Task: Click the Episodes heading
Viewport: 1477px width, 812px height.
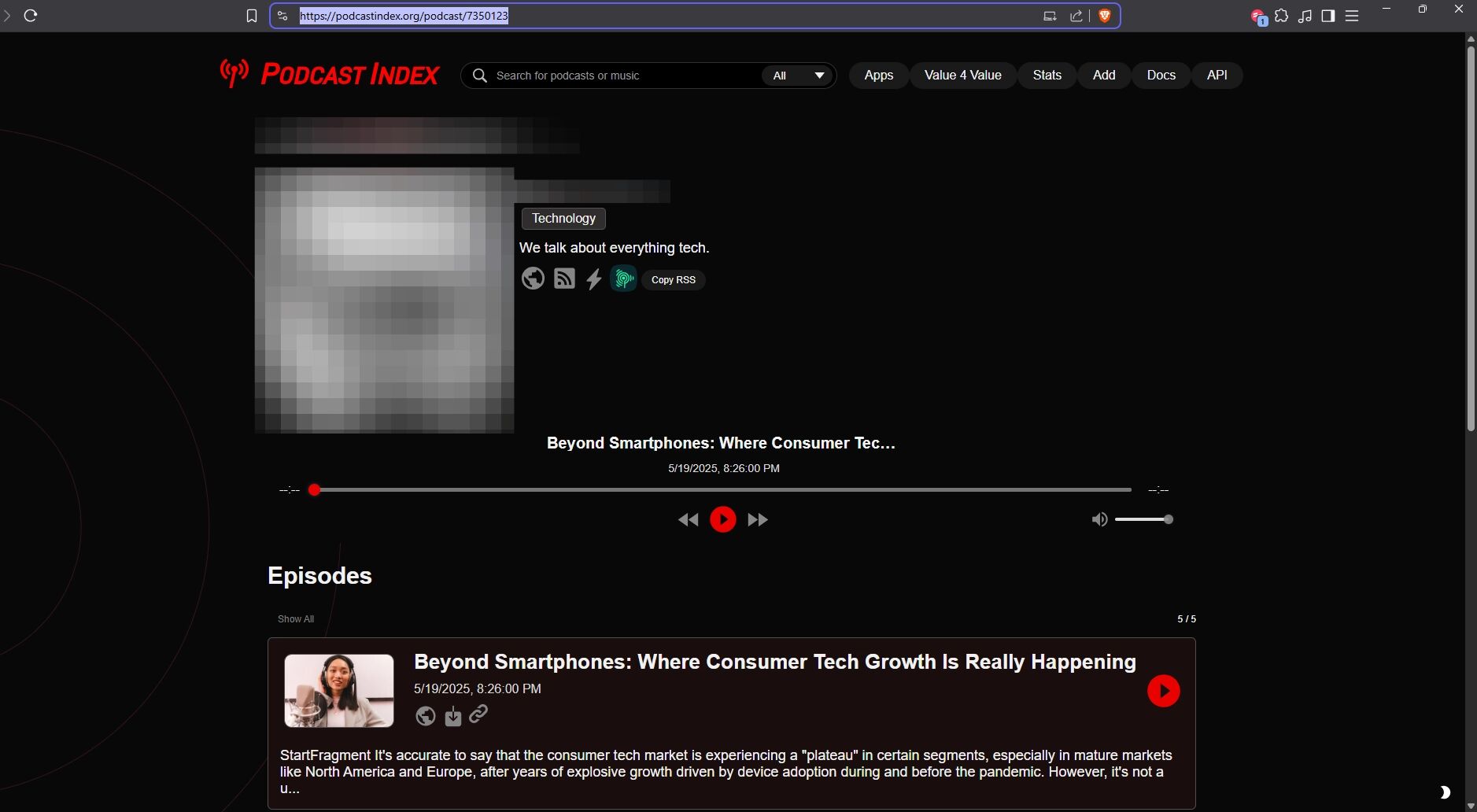Action: coord(319,576)
